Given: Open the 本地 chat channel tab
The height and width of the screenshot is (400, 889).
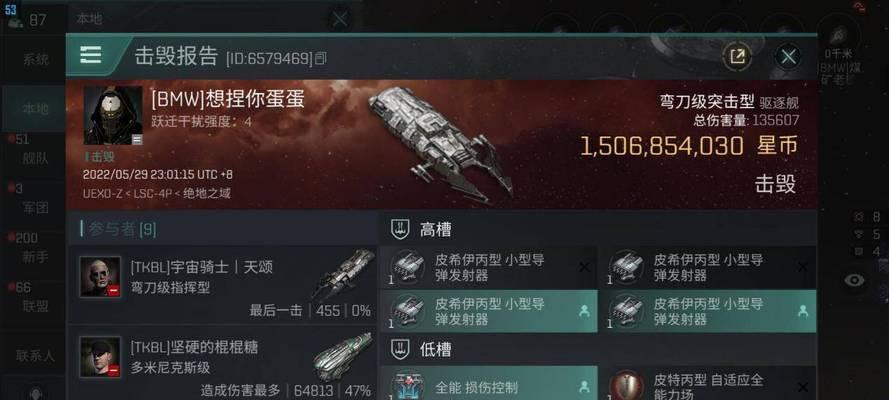Looking at the screenshot, I should [34, 109].
